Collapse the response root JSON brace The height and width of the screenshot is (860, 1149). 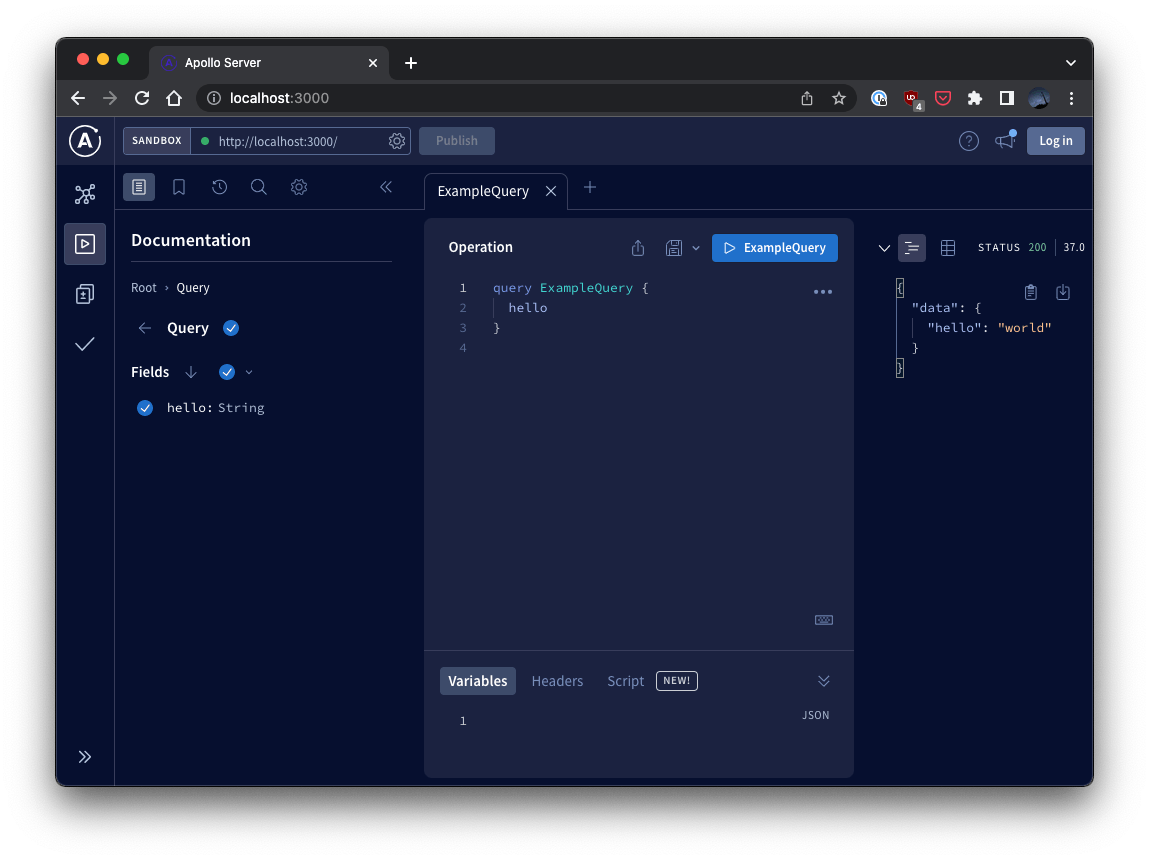[x=900, y=288]
